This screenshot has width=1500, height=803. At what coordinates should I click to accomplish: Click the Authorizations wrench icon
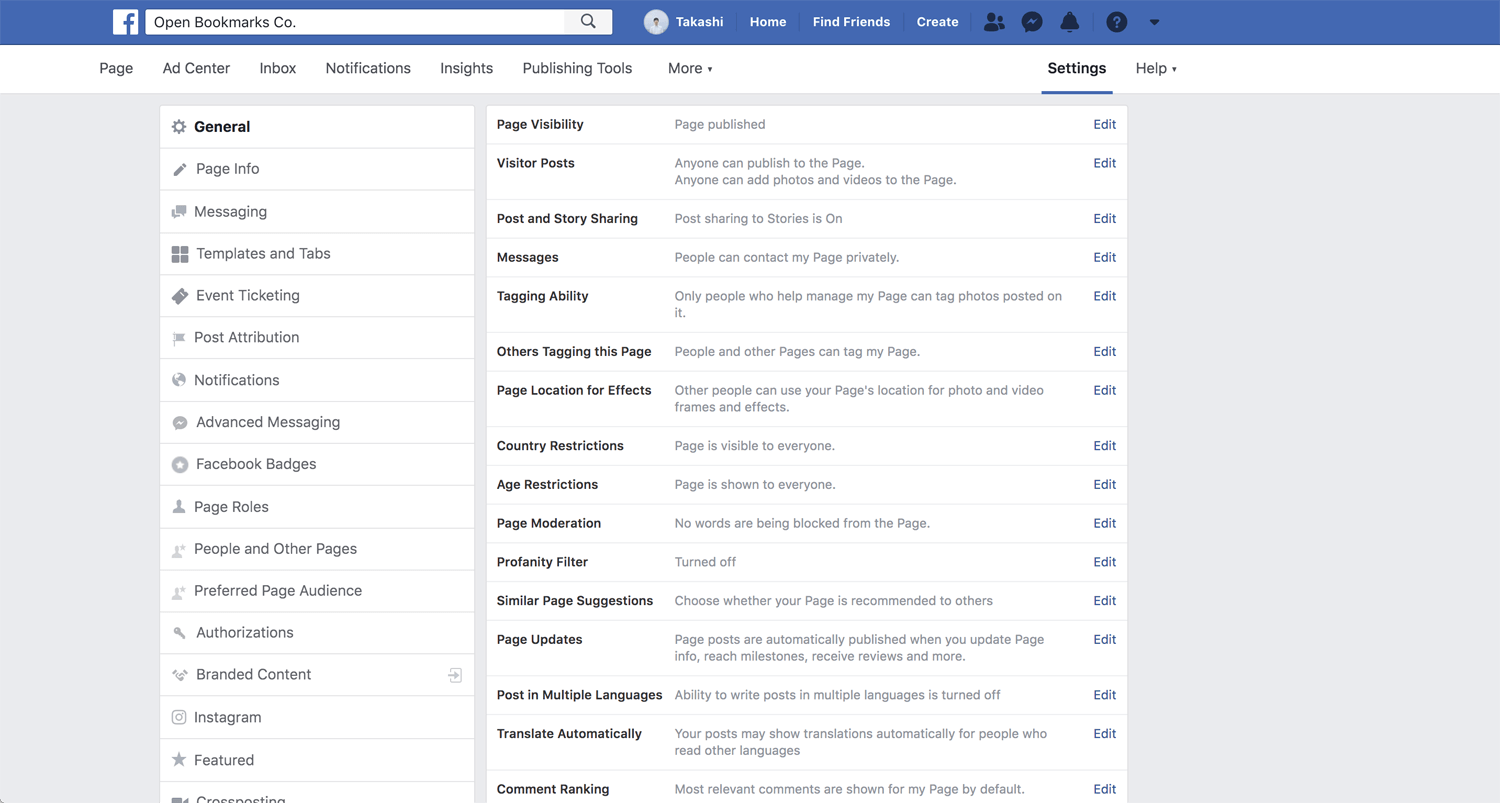point(180,633)
